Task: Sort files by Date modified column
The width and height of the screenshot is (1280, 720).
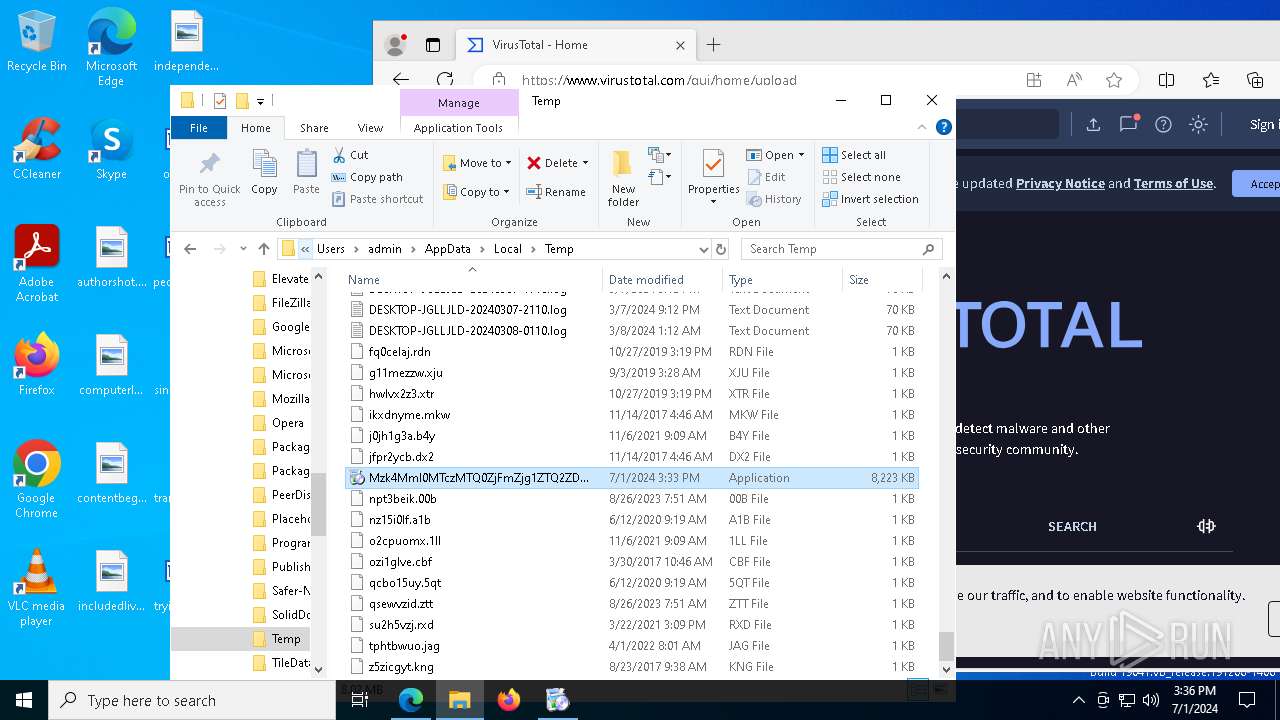Action: point(662,280)
